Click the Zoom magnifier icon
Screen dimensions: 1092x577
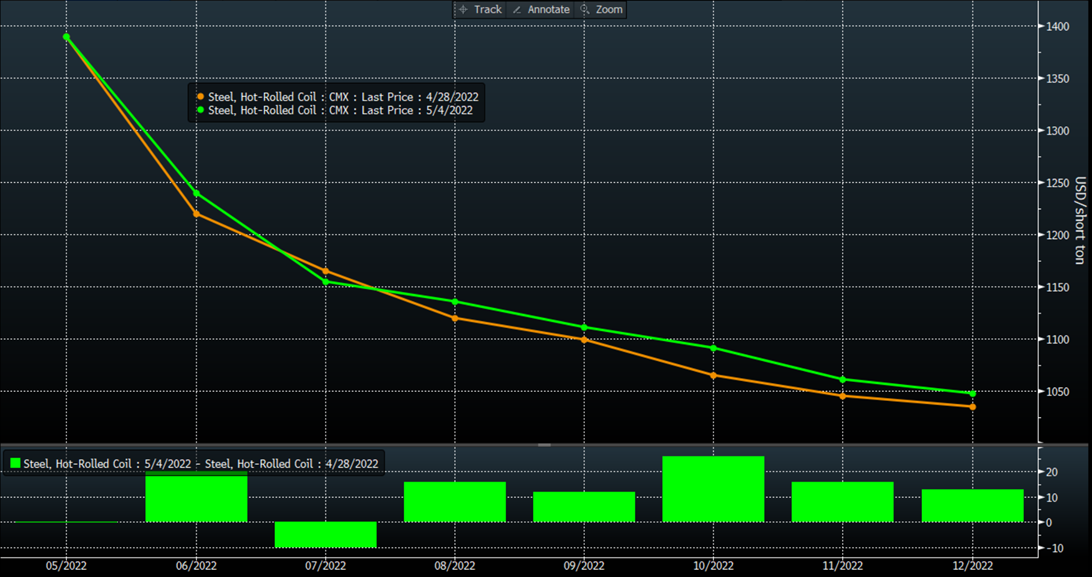(x=585, y=10)
